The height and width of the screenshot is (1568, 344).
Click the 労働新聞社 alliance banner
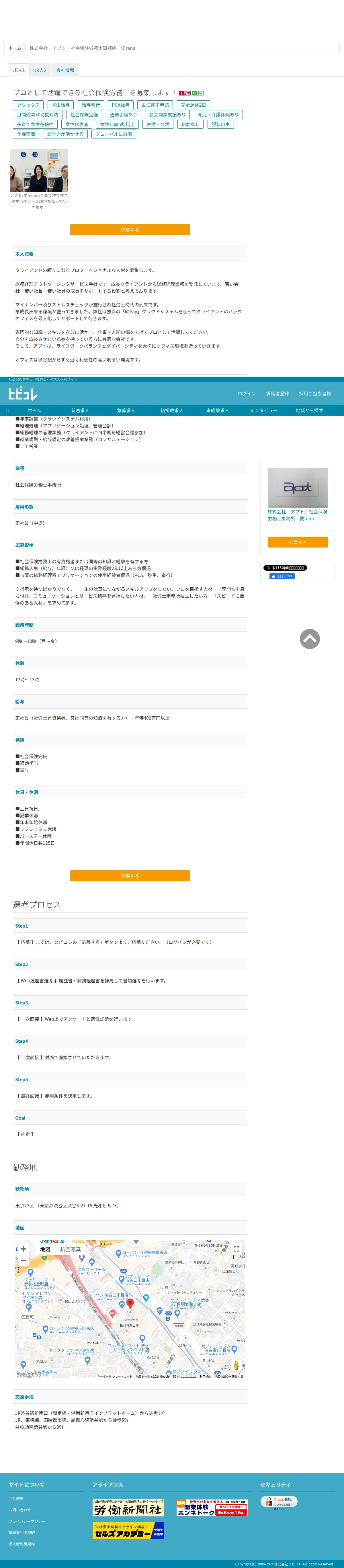point(128,1507)
